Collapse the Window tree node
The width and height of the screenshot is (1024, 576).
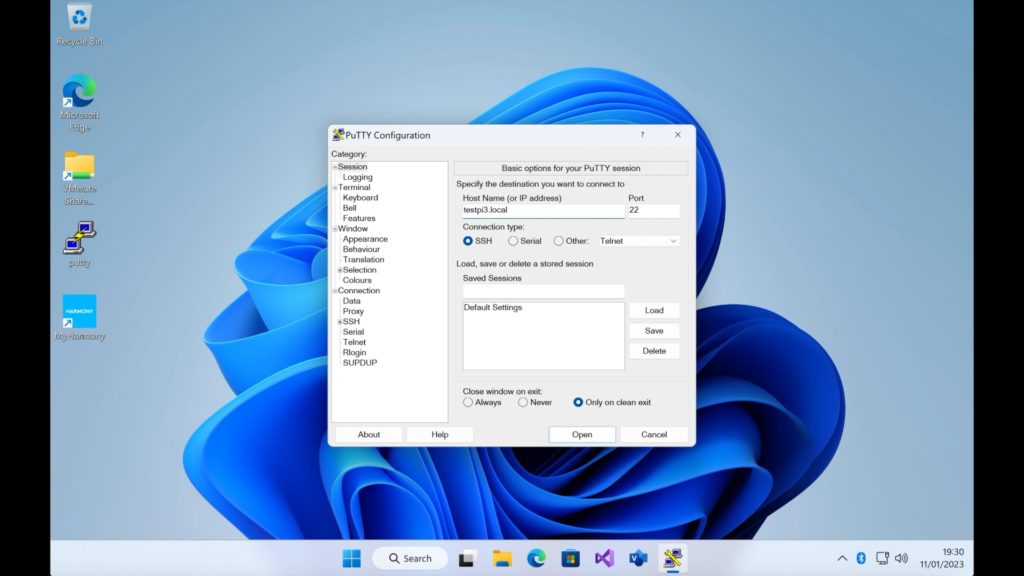coord(335,229)
